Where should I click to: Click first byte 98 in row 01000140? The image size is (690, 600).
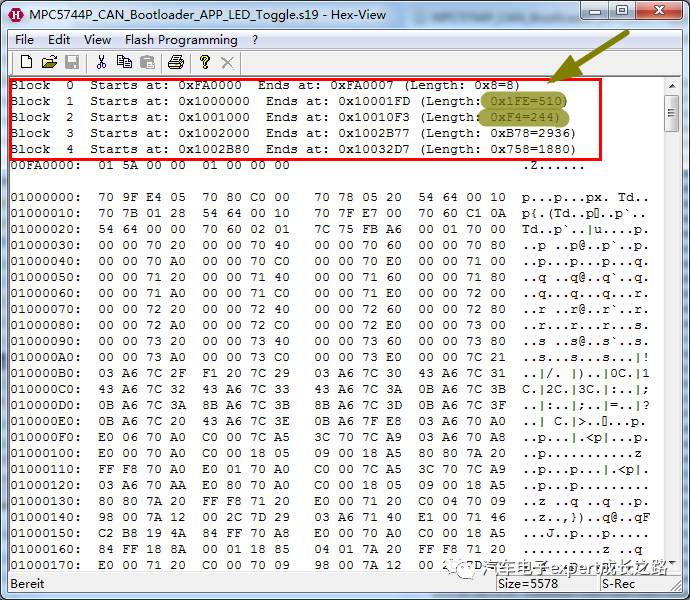[106, 517]
